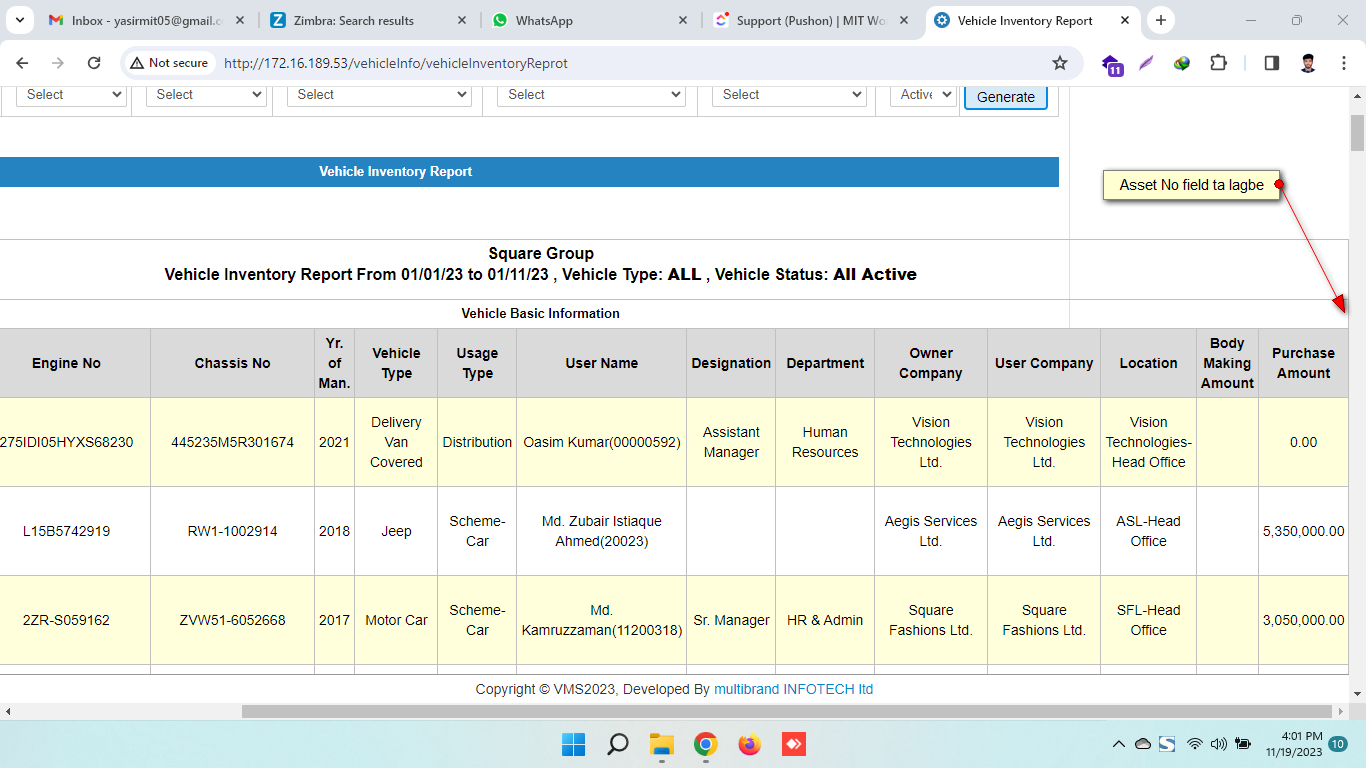This screenshot has height=768, width=1366.
Task: Open File Explorer from the taskbar
Action: point(661,744)
